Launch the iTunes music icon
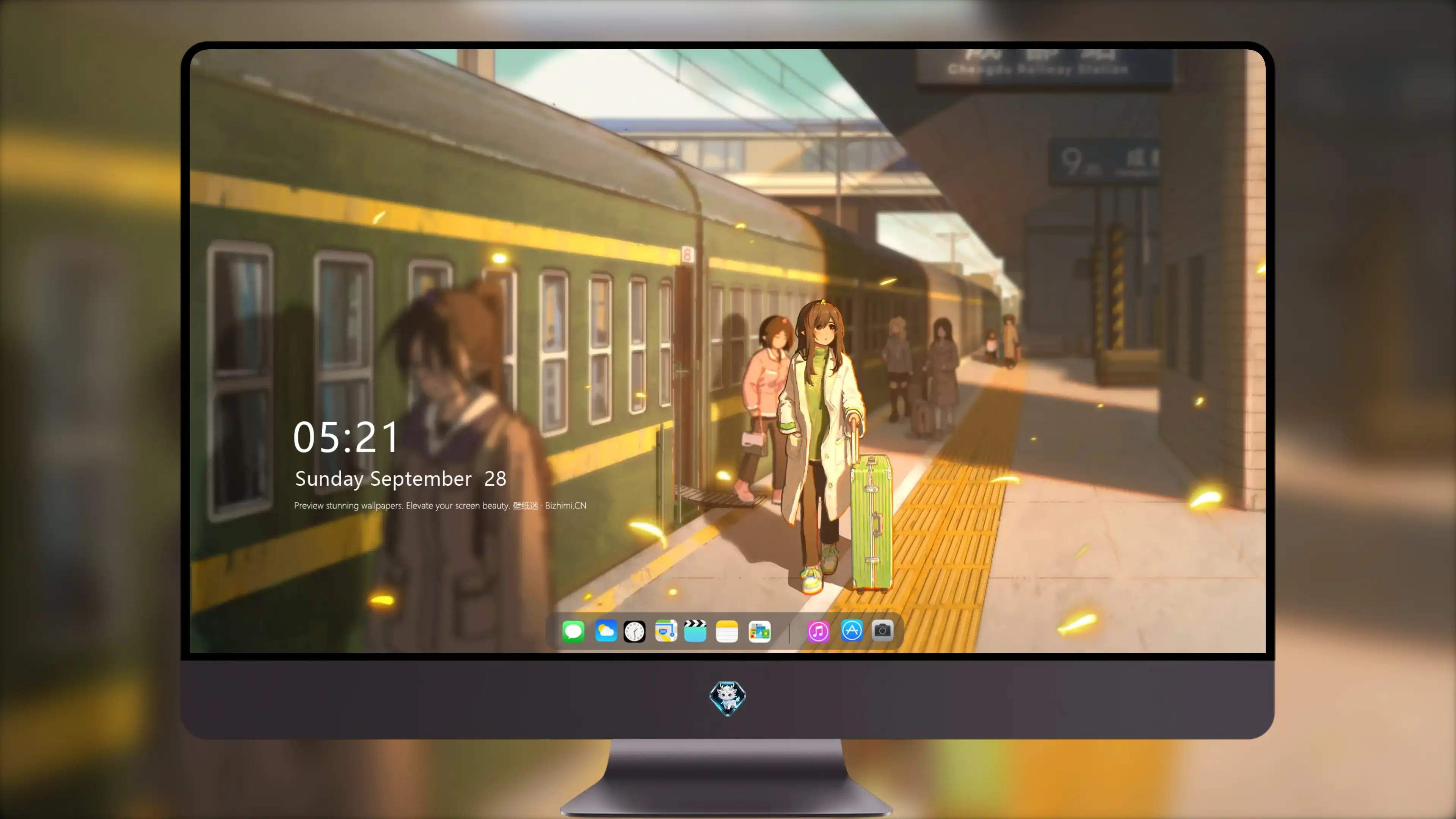This screenshot has width=1456, height=819. click(819, 631)
